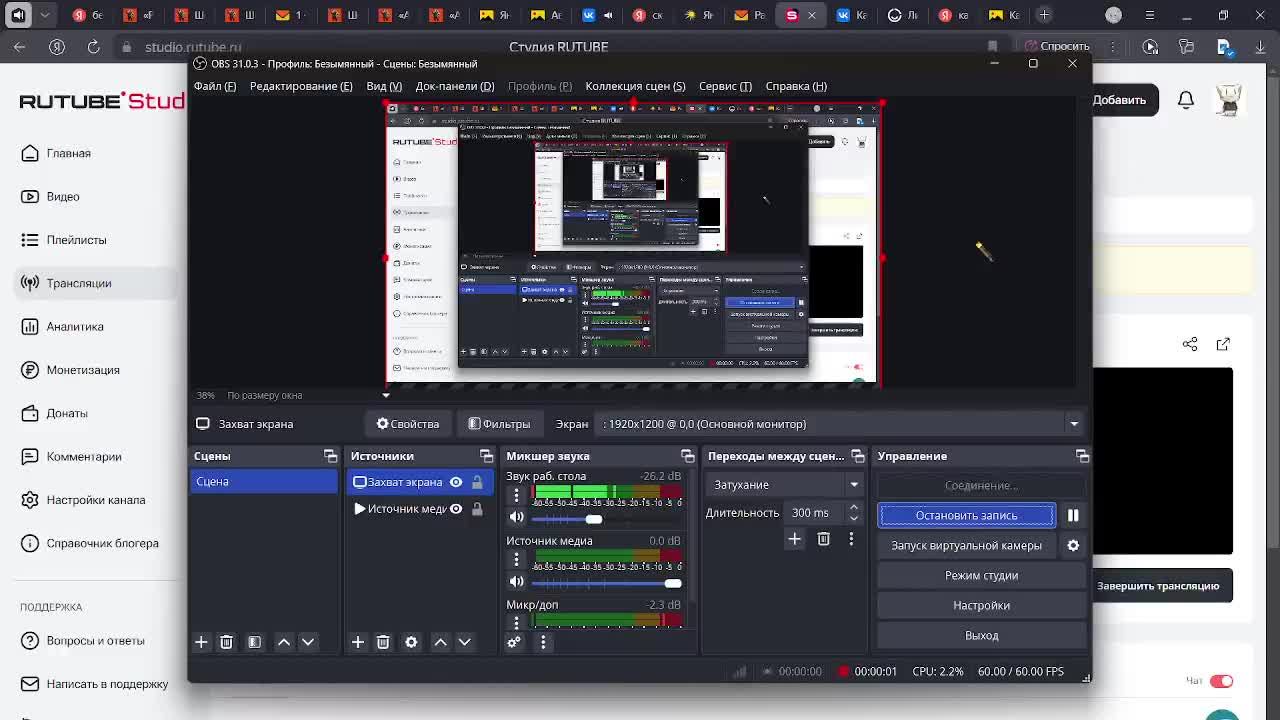This screenshot has width=1280, height=720.
Task: Hide Захват экрана source via eye icon
Action: click(x=456, y=482)
